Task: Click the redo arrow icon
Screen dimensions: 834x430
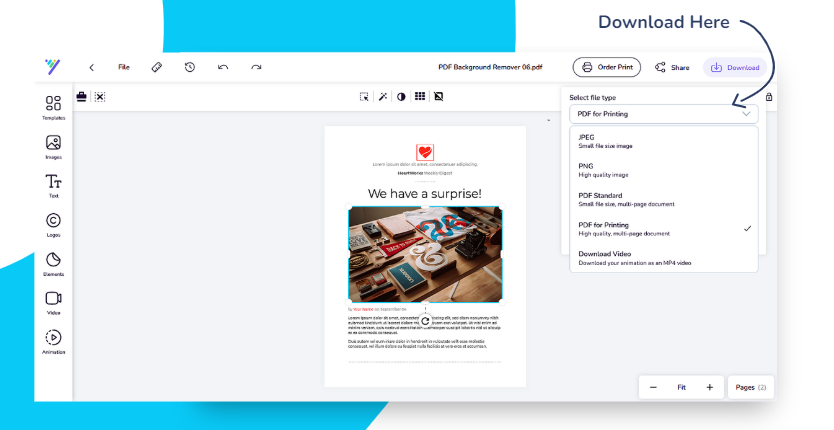Action: (x=256, y=67)
